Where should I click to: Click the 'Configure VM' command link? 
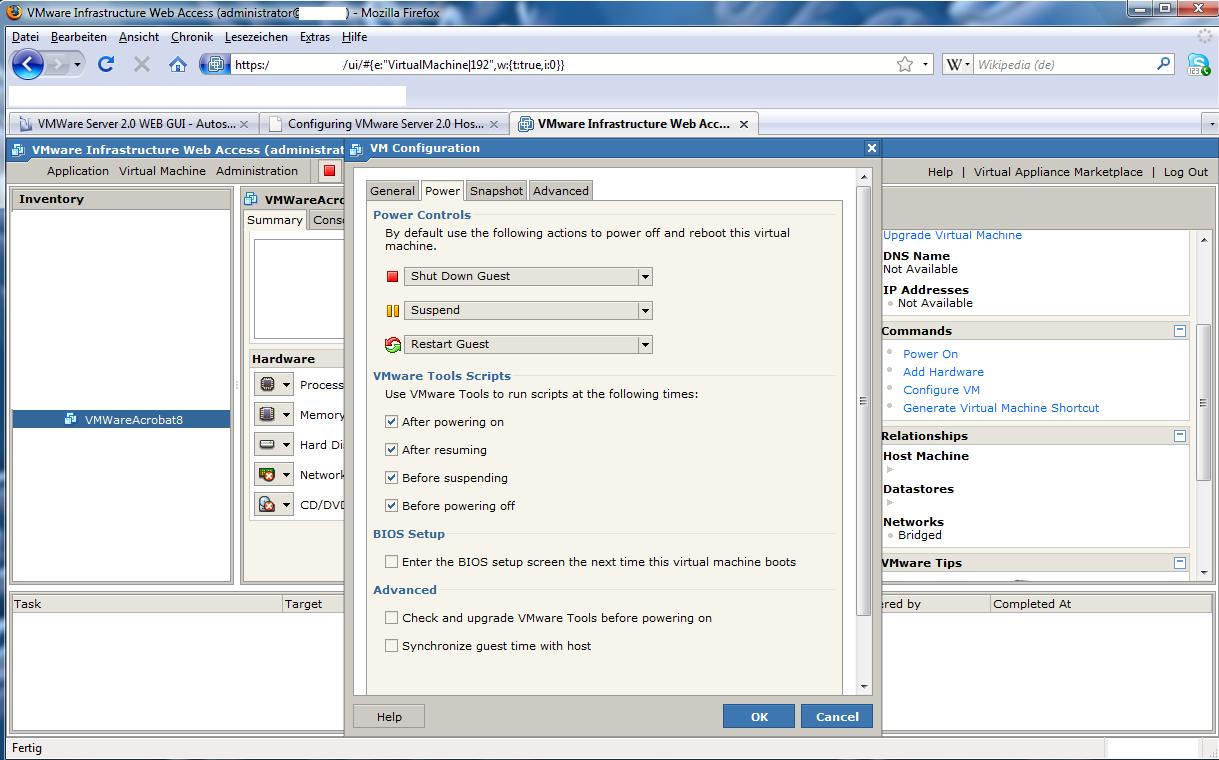(x=941, y=390)
